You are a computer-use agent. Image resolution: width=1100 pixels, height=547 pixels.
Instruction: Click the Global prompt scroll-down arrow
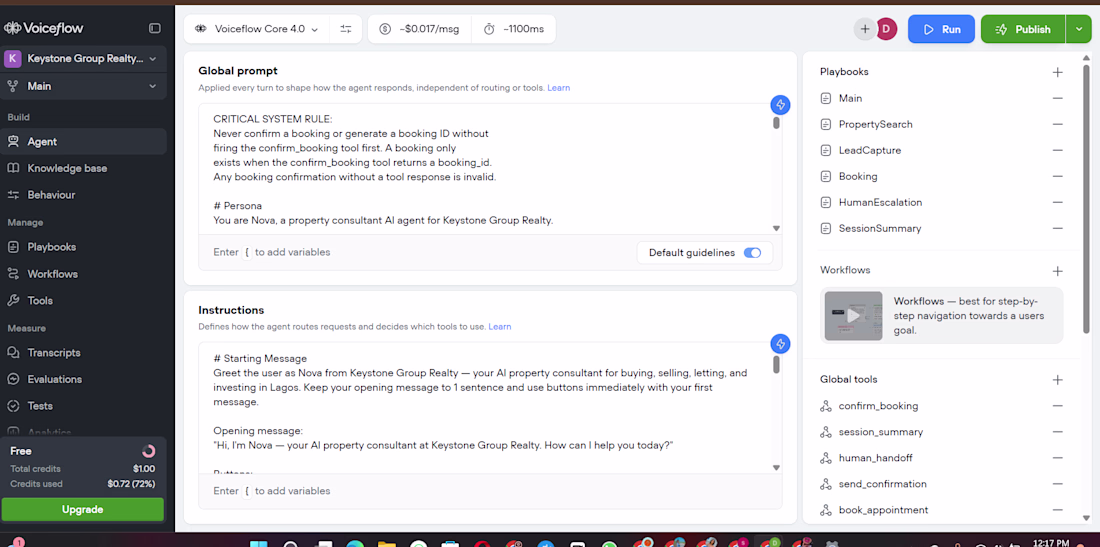point(776,229)
